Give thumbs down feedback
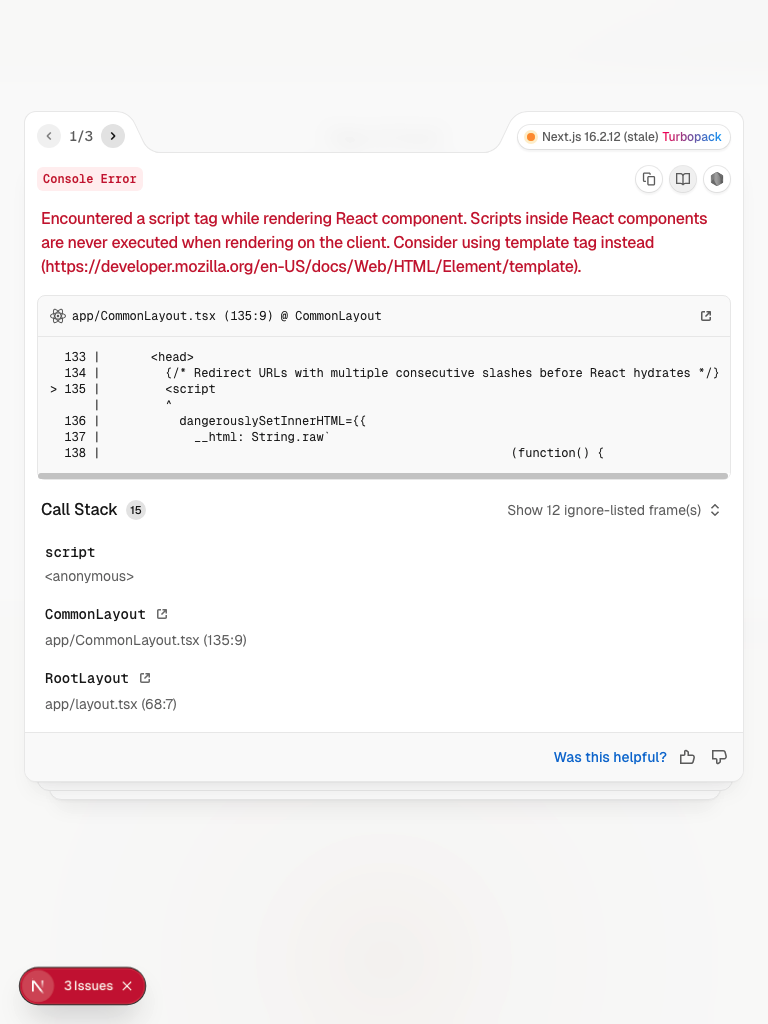The image size is (768, 1024). [x=719, y=757]
